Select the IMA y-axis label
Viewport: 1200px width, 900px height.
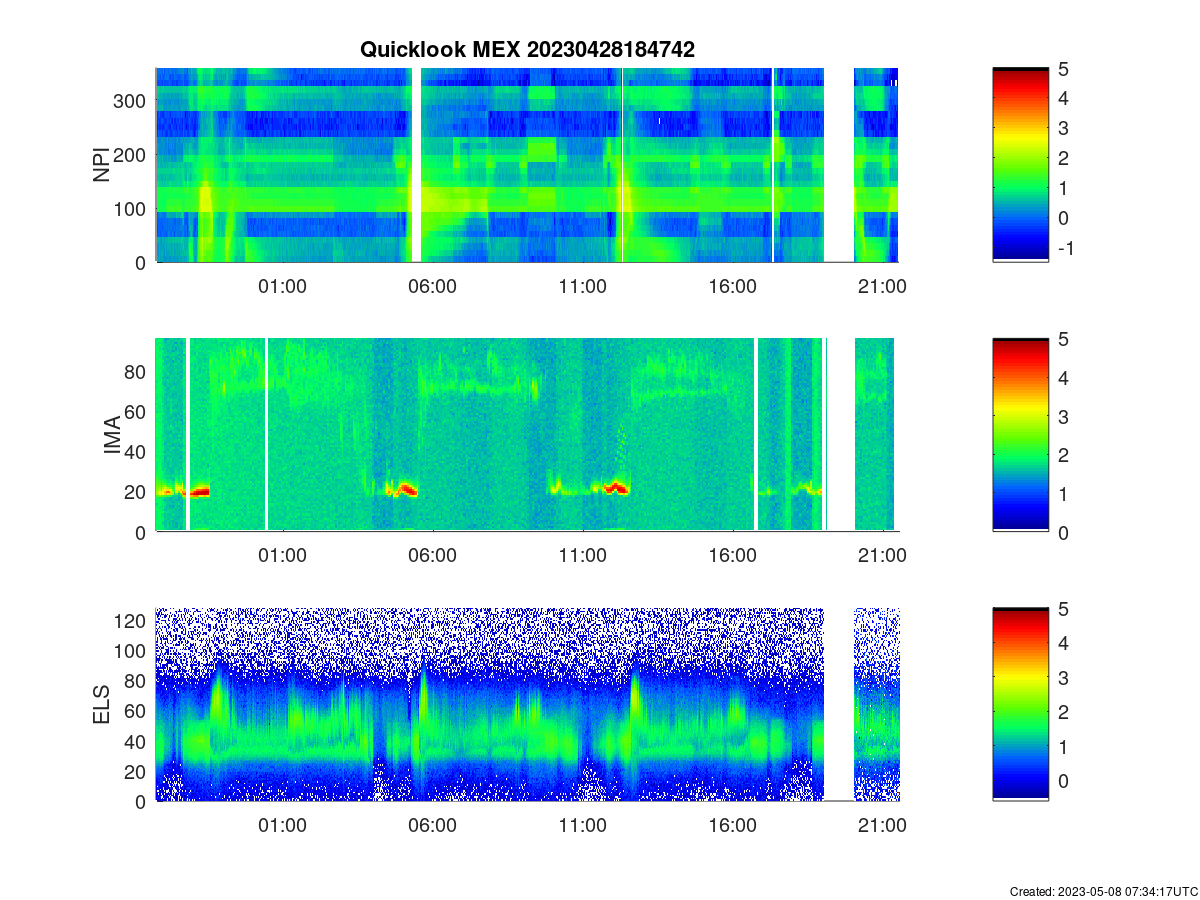click(111, 436)
